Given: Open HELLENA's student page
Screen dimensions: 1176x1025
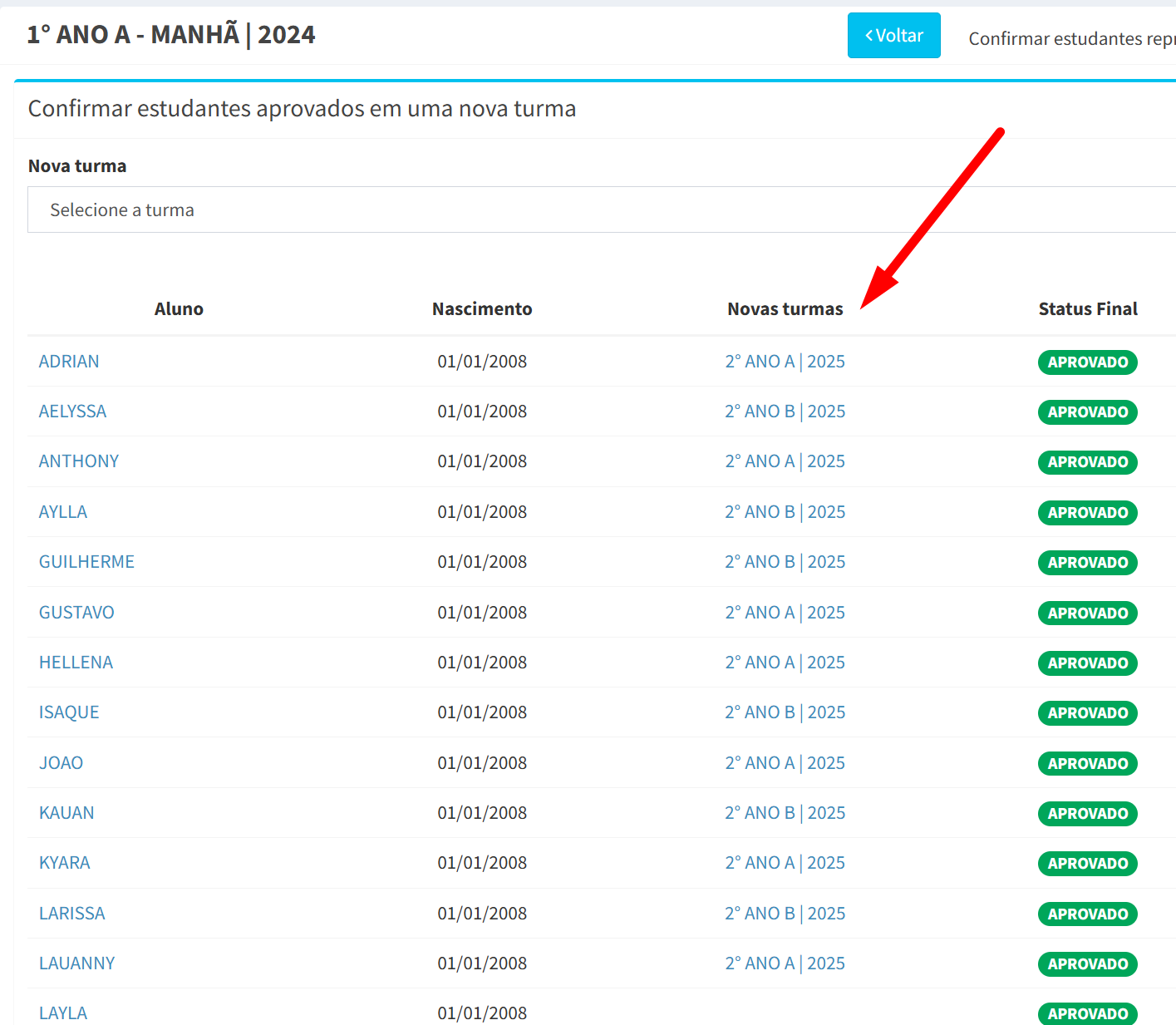Looking at the screenshot, I should (76, 663).
